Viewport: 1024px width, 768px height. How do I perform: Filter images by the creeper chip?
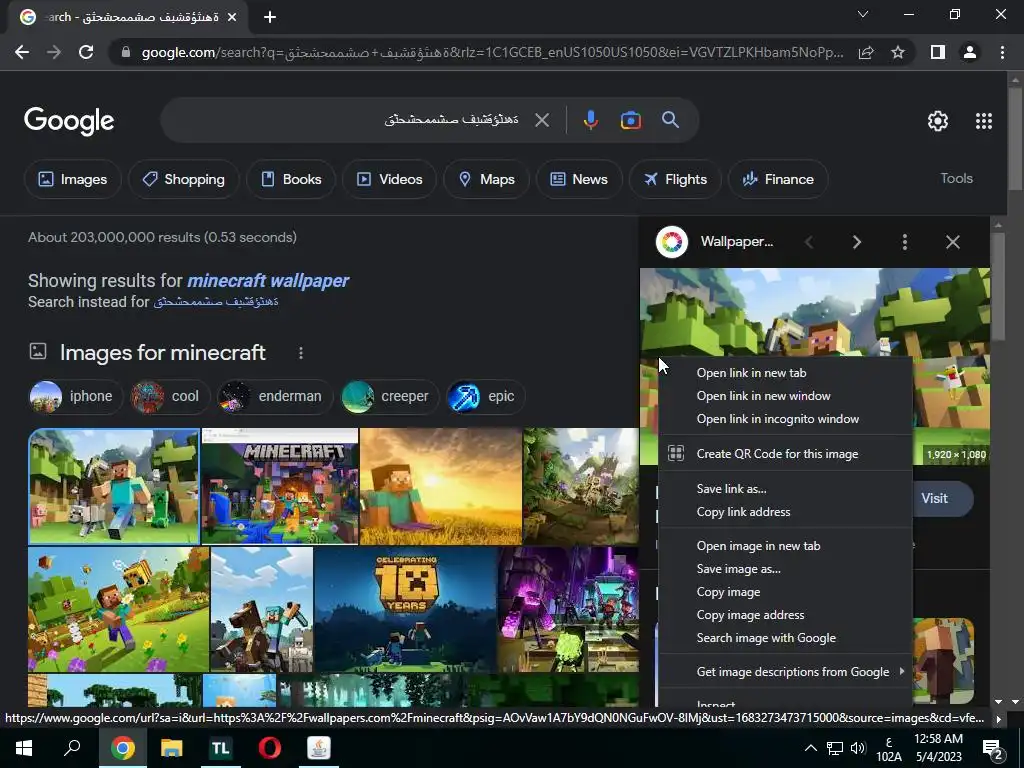point(389,396)
